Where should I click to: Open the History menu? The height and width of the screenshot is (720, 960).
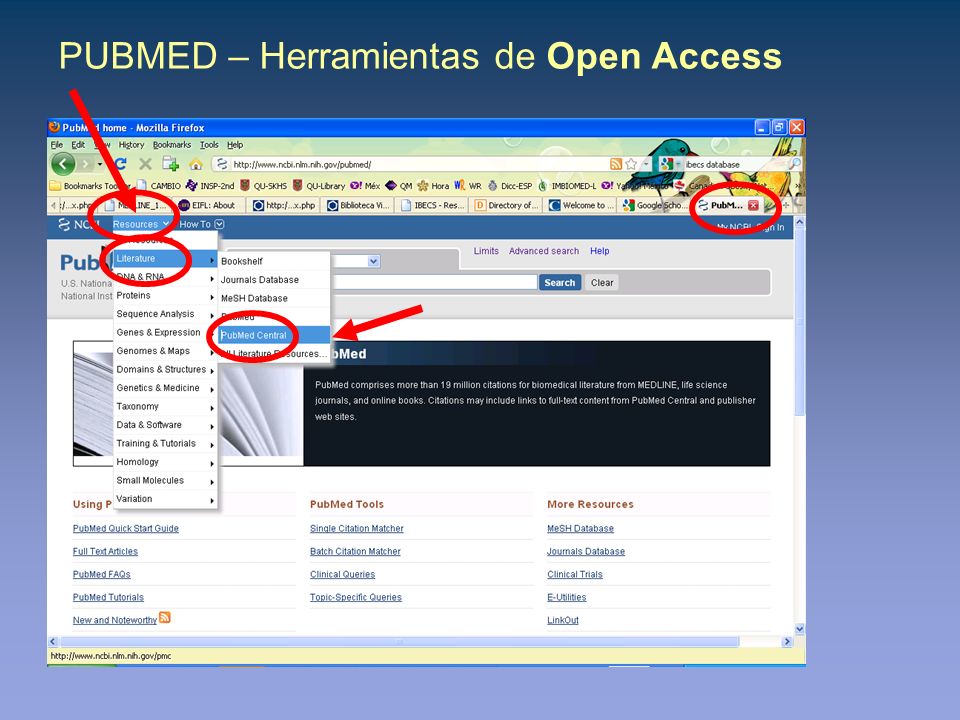pos(131,145)
